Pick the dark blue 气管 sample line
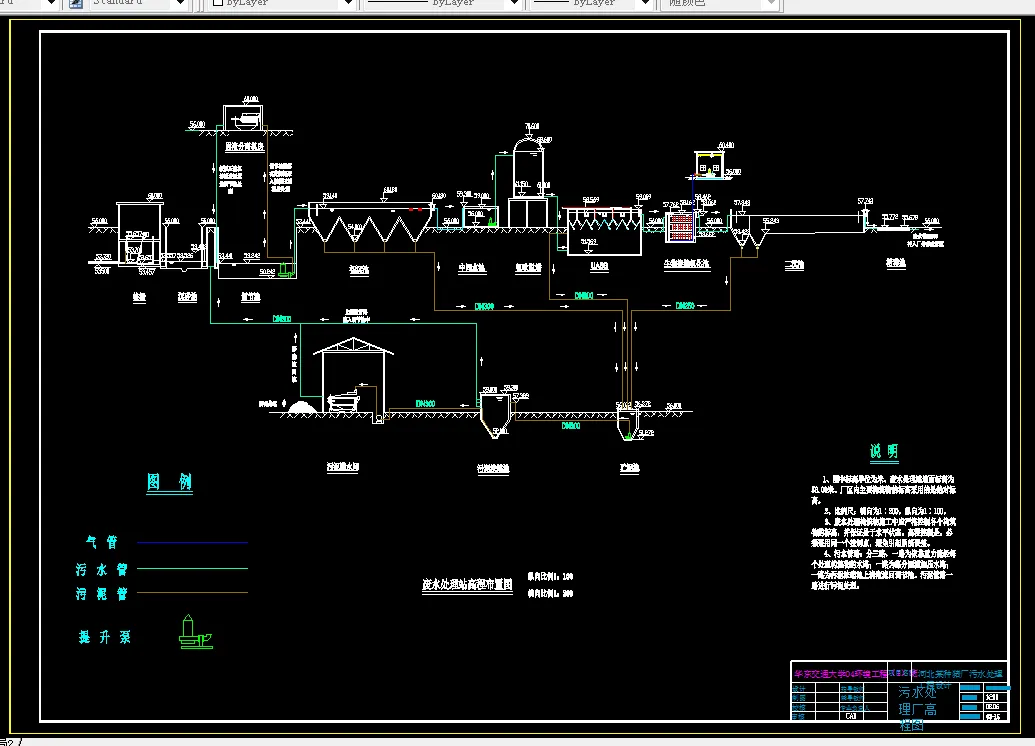 [x=192, y=543]
